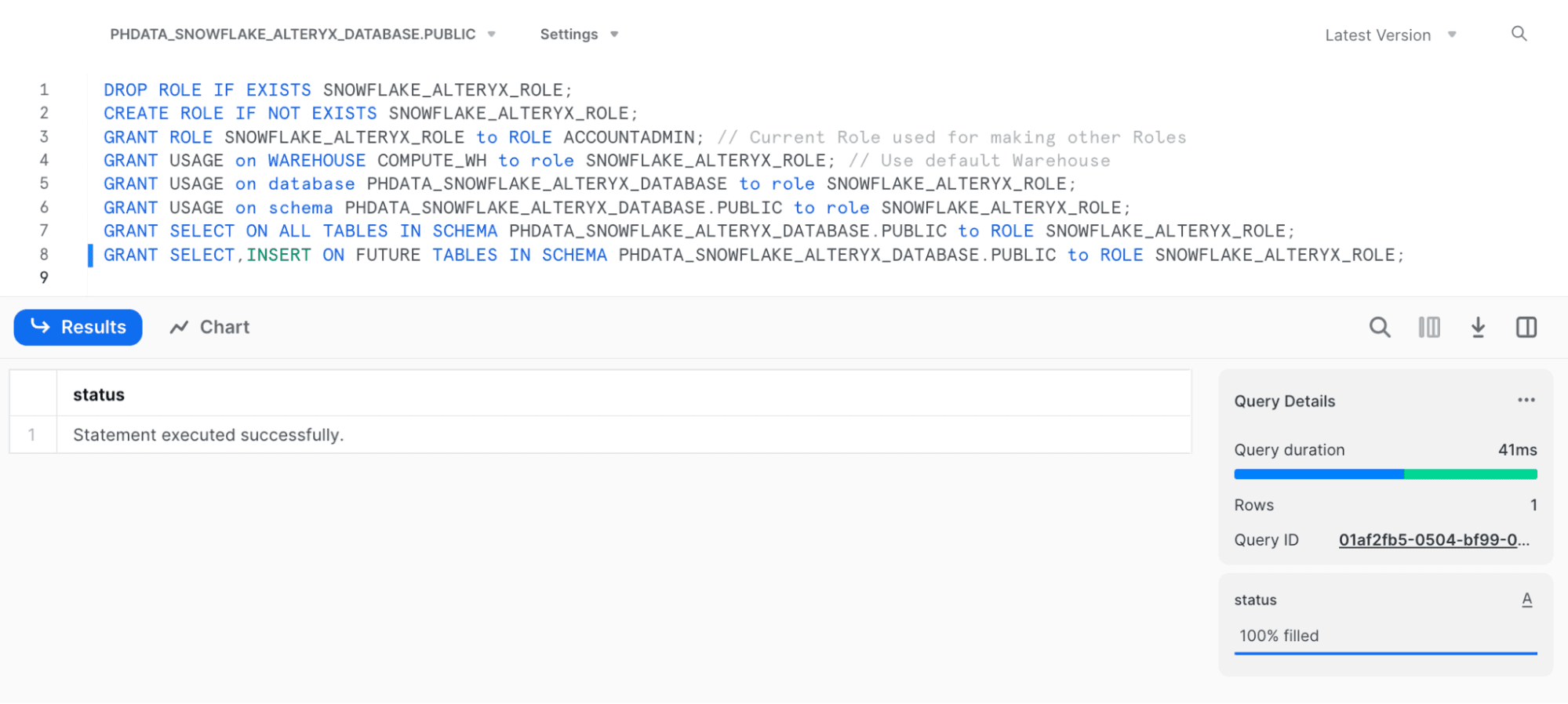The height and width of the screenshot is (704, 1568).
Task: Click the status column header
Action: pyautogui.click(x=99, y=394)
